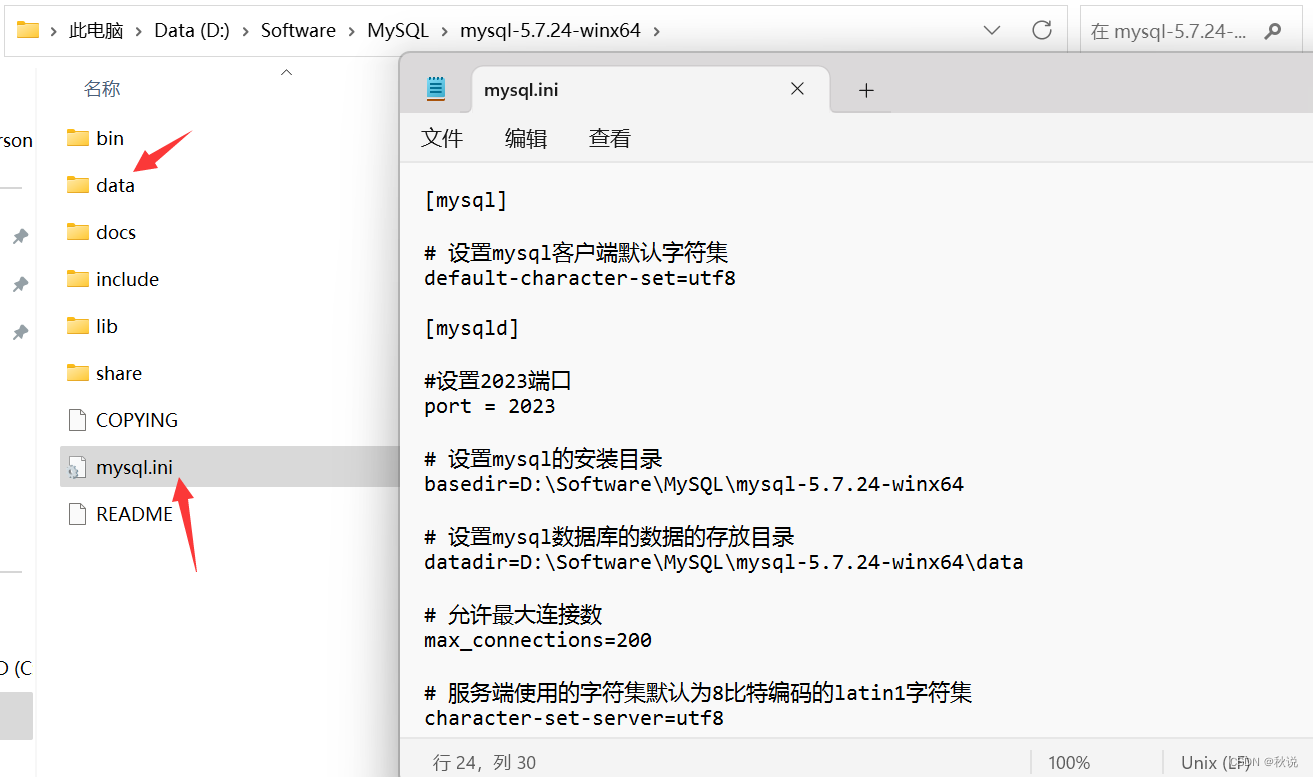Click the address bar folder icon
This screenshot has height=777, width=1313.
coord(28,30)
